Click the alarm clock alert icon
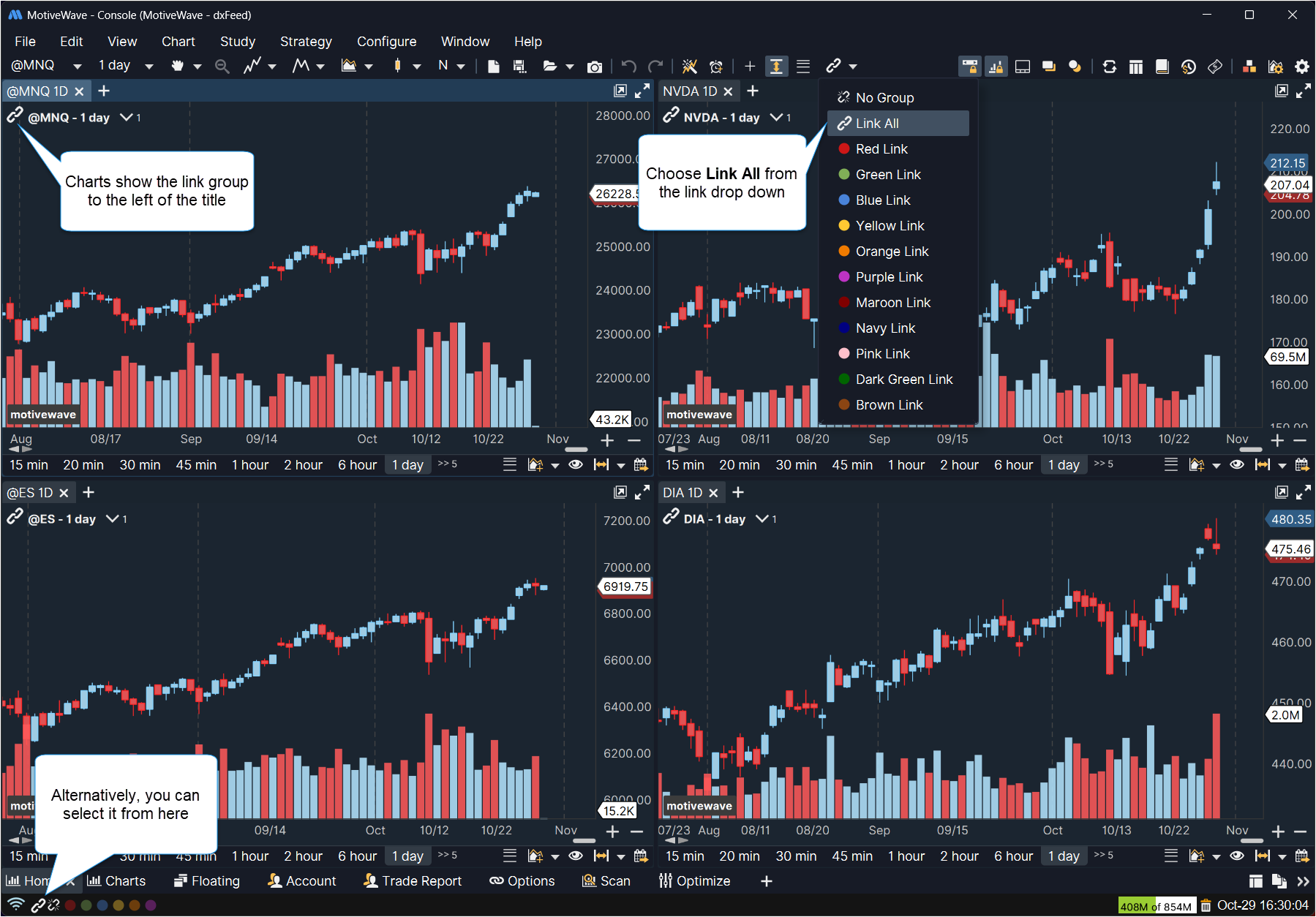The height and width of the screenshot is (917, 1316). click(x=716, y=67)
